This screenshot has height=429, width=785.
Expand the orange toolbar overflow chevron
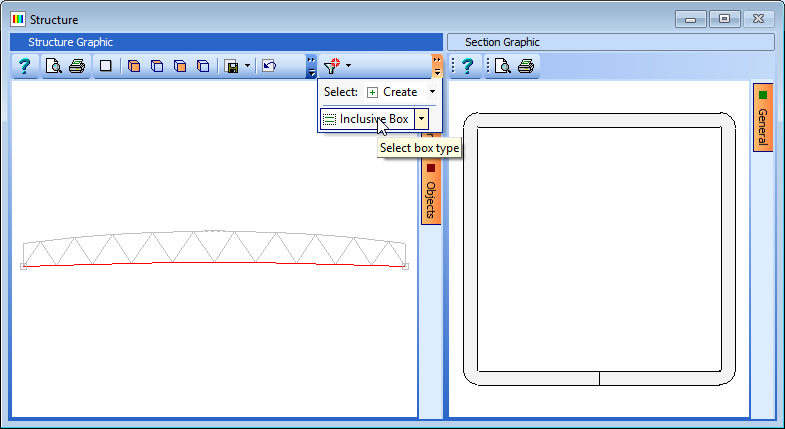tap(437, 66)
